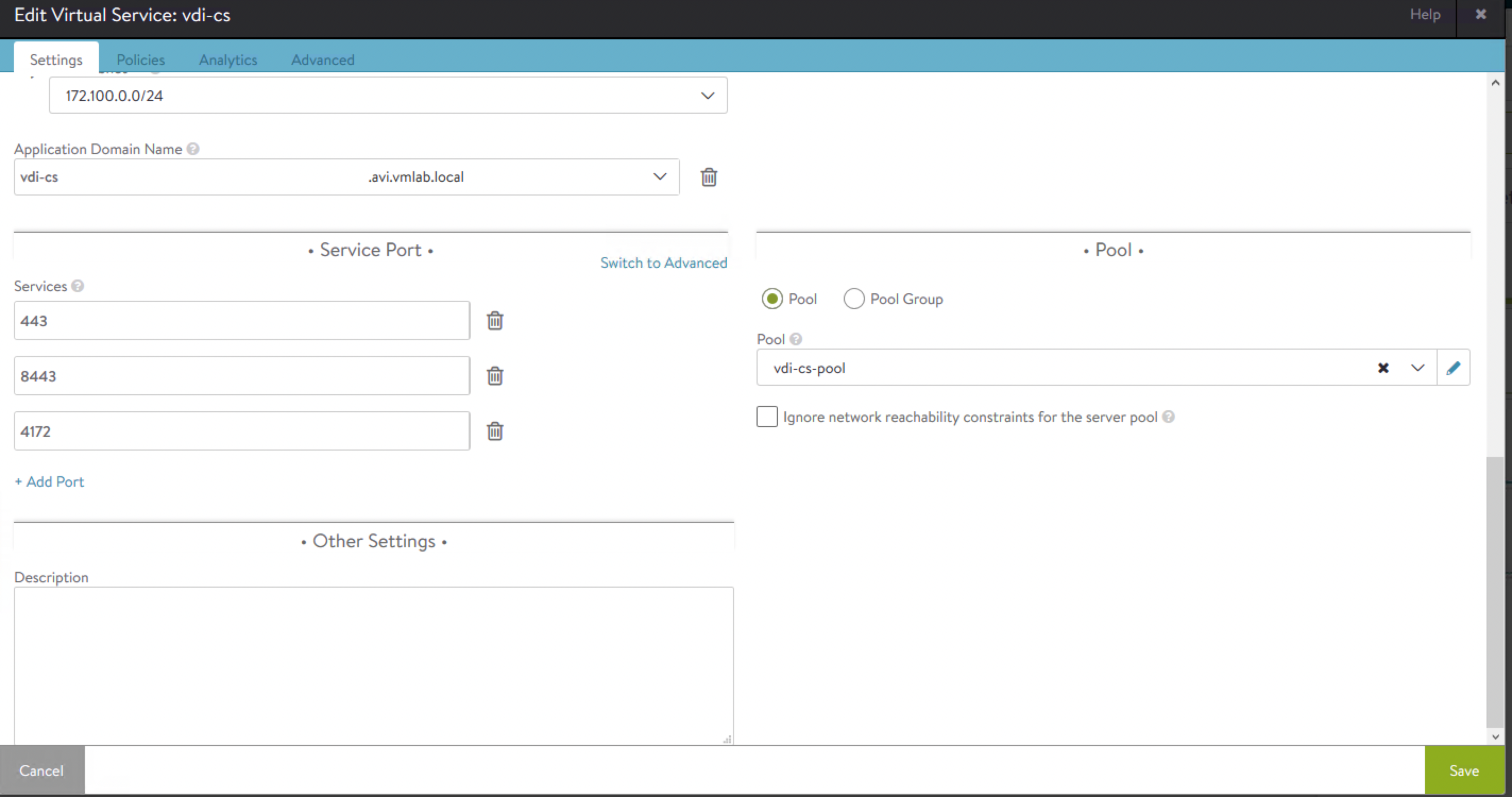Select the Pool radio button
The width and height of the screenshot is (1512, 797).
[x=772, y=299]
